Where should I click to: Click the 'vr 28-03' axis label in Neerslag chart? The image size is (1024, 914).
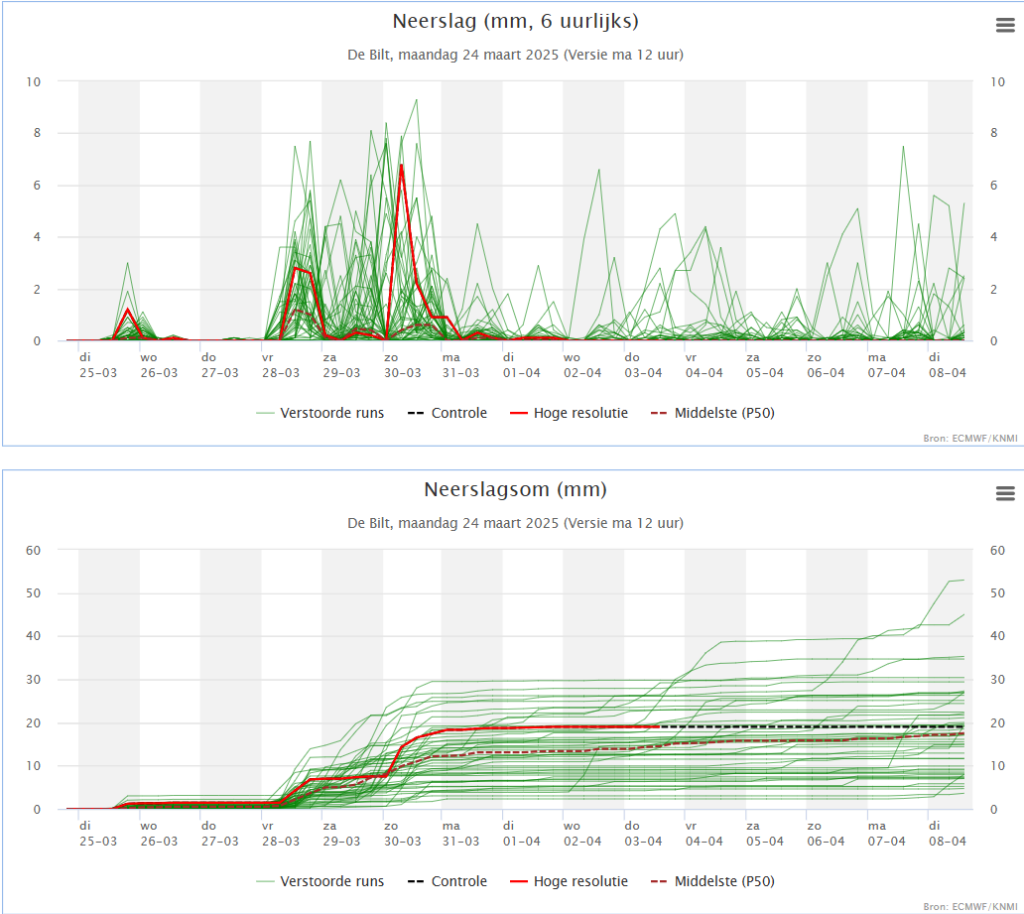[280, 365]
